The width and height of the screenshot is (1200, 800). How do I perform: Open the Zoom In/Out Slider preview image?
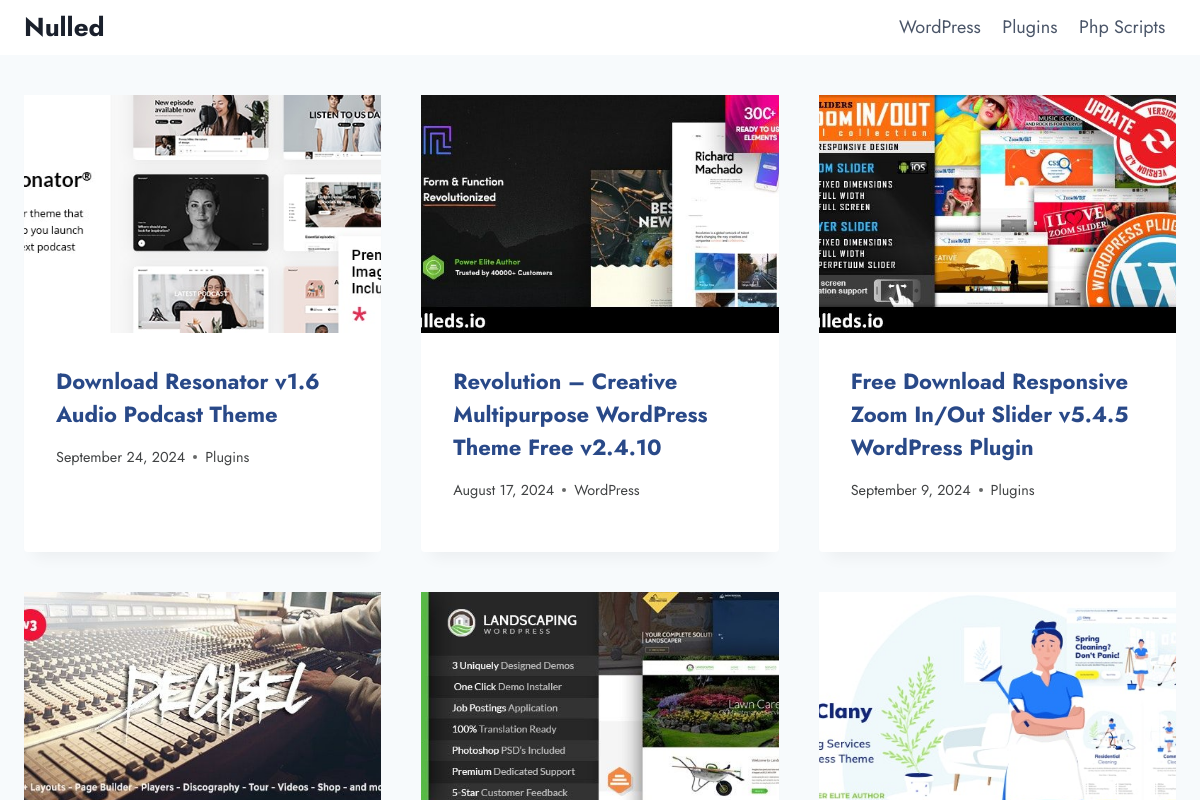[997, 214]
